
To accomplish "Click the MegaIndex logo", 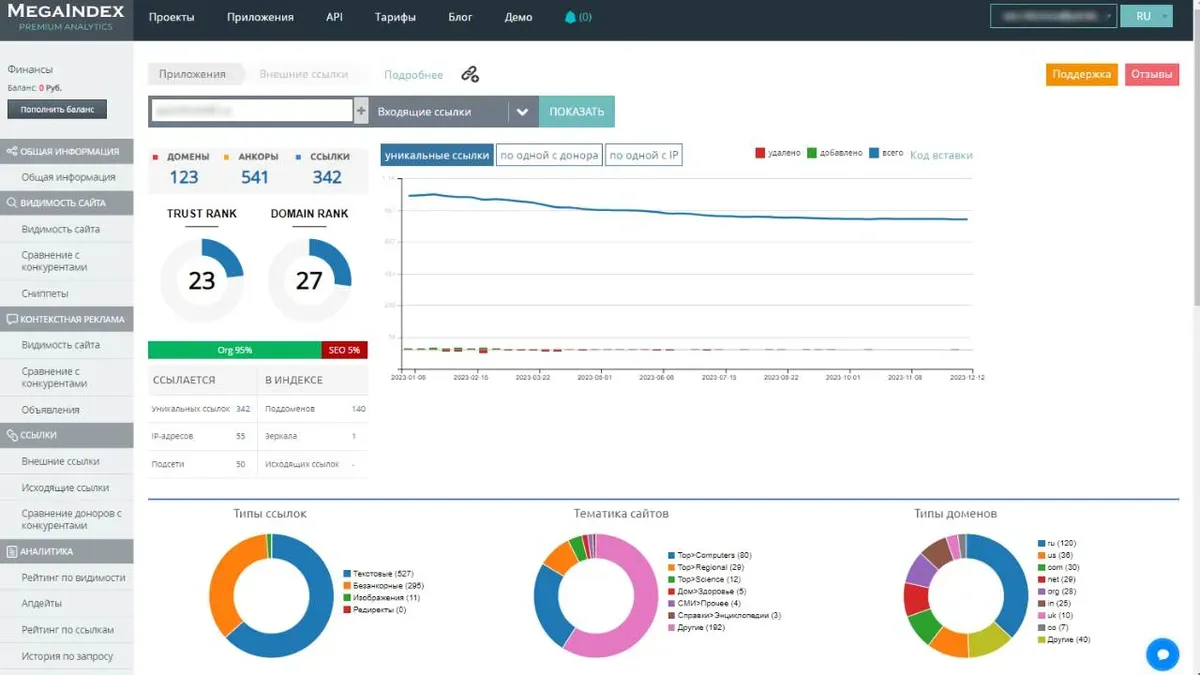I will click(x=66, y=16).
